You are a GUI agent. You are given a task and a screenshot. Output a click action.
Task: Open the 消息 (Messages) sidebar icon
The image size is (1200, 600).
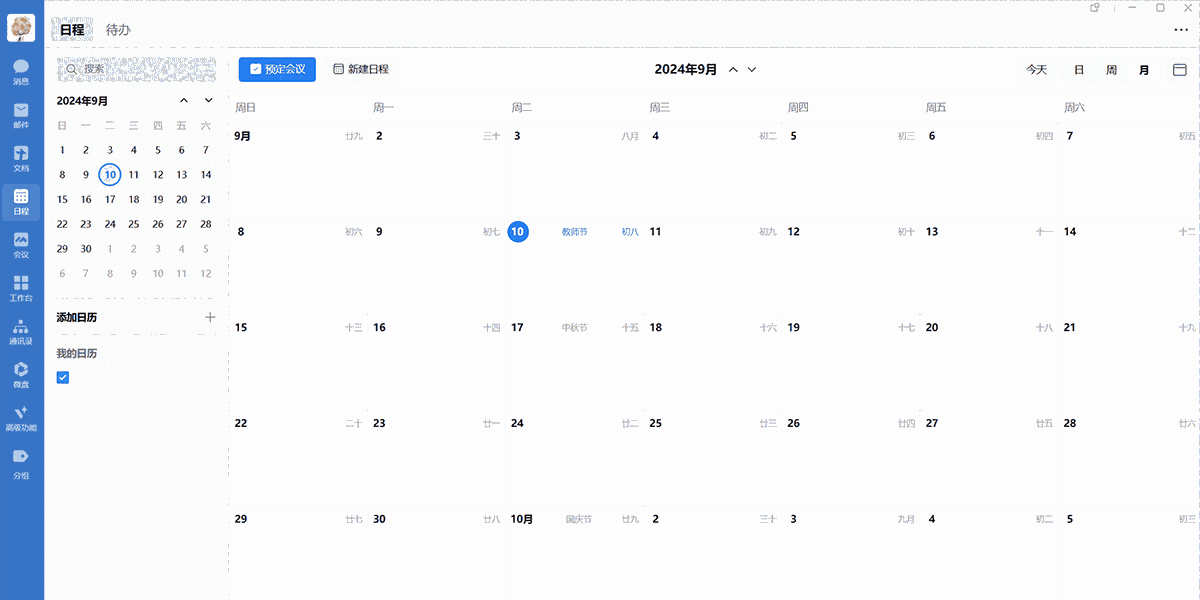click(x=21, y=70)
